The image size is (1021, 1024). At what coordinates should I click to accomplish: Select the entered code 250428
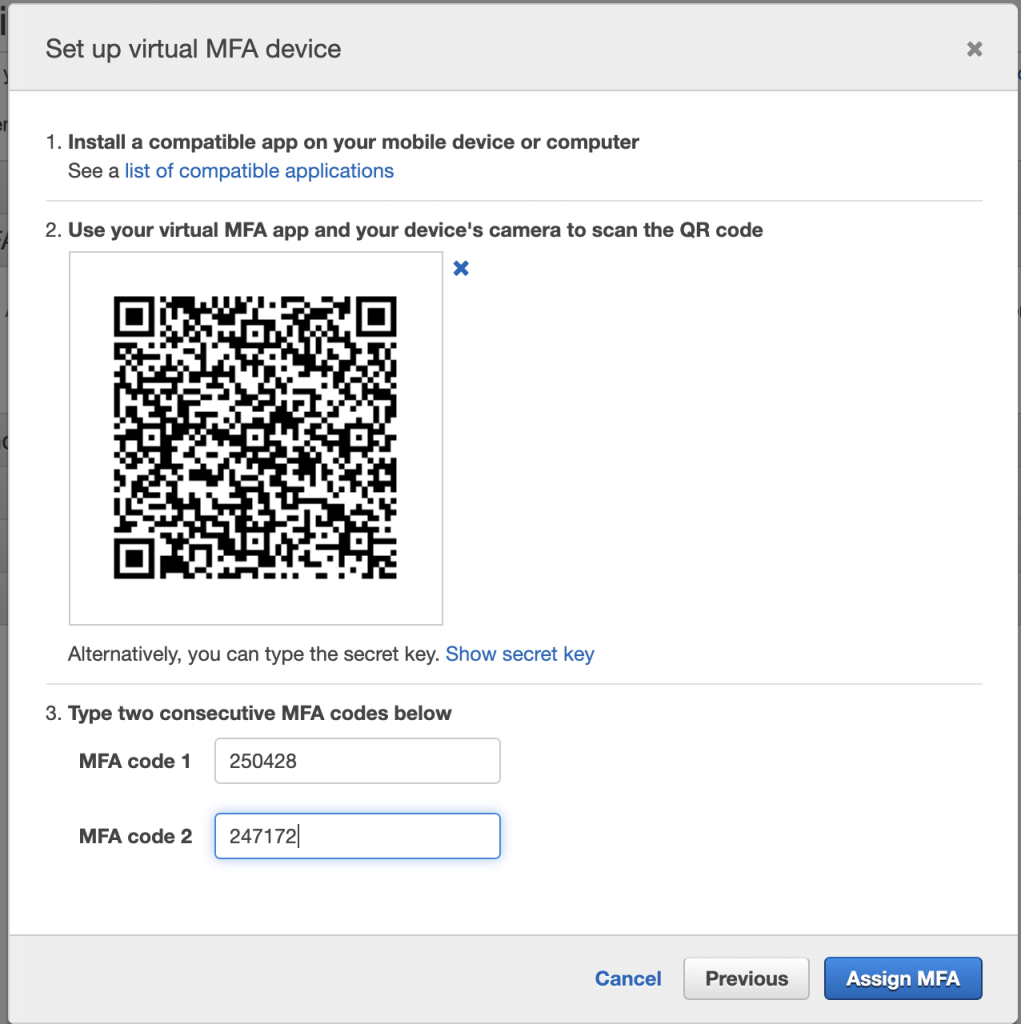(264, 760)
